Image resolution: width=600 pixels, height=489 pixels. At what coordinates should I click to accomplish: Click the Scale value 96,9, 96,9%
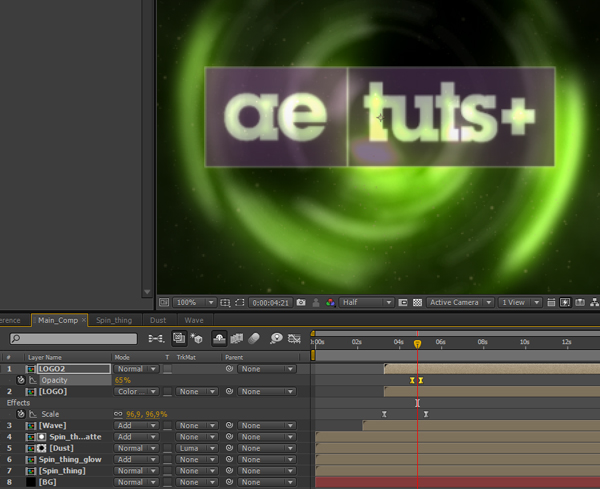coord(147,414)
